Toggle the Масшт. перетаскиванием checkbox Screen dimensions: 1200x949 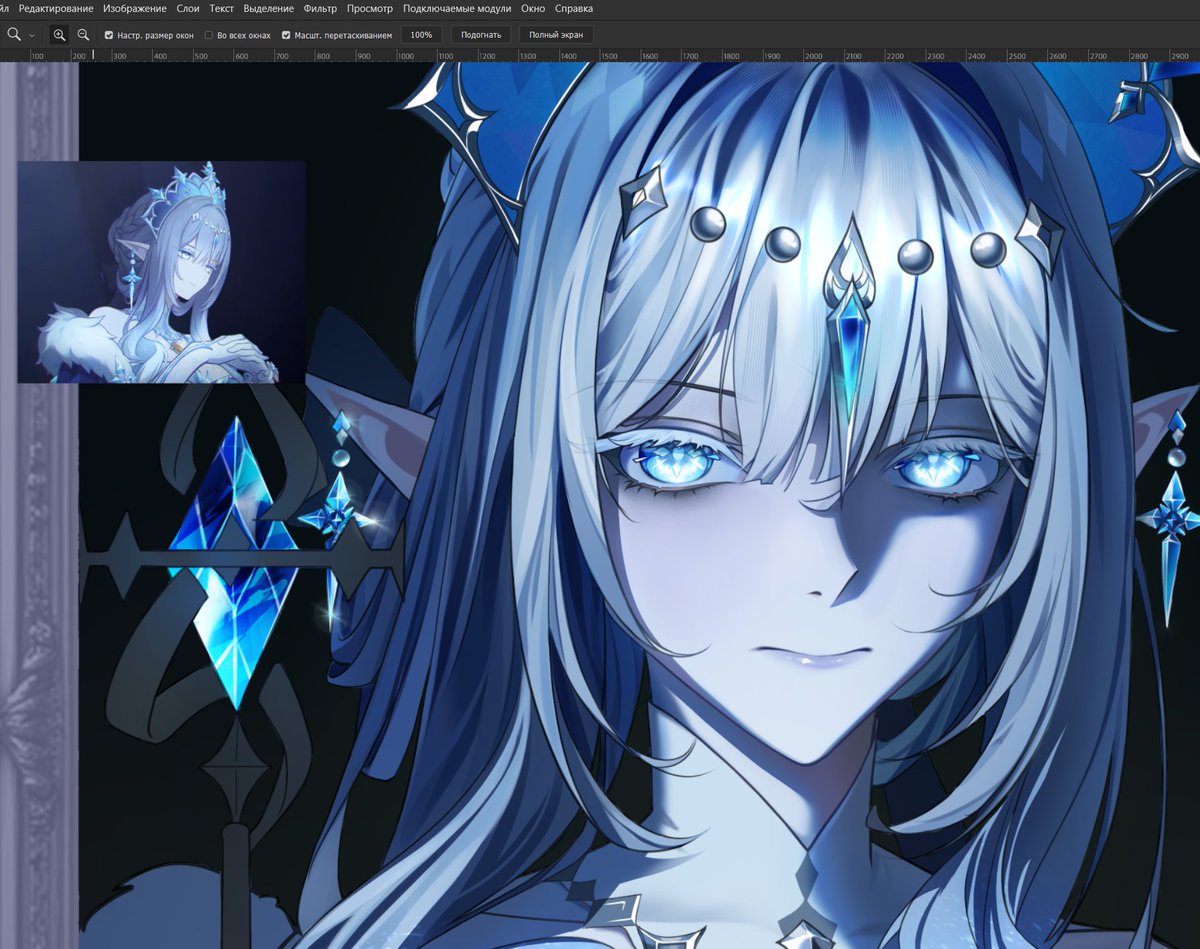[x=286, y=35]
